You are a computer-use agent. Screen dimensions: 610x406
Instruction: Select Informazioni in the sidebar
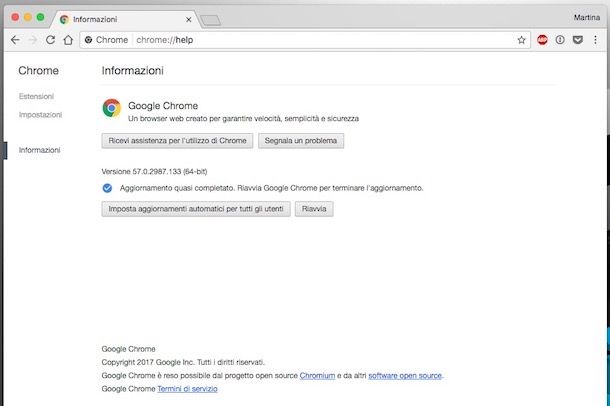[x=39, y=150]
